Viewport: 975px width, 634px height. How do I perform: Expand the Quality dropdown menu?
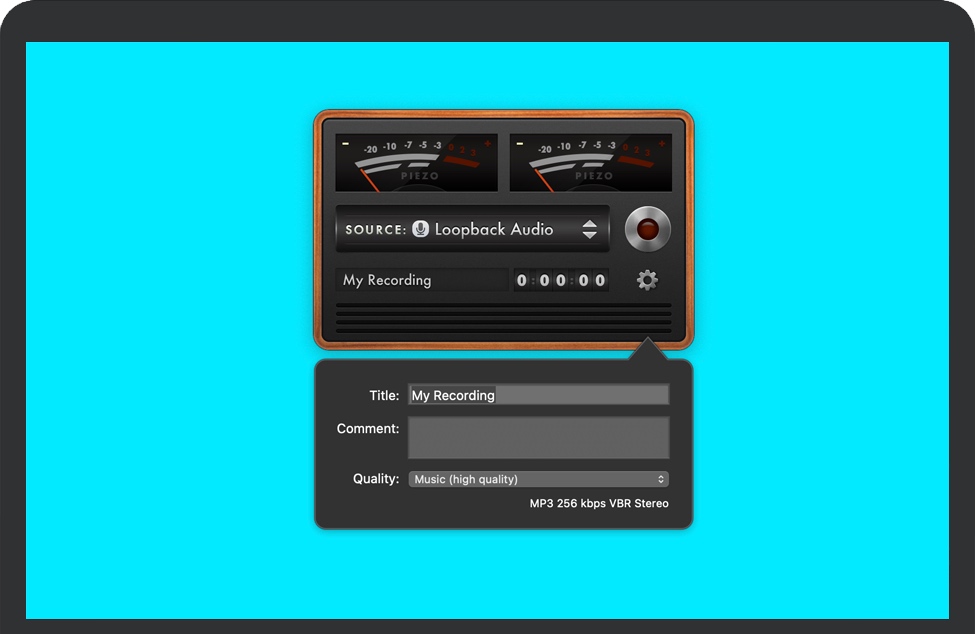tap(538, 479)
